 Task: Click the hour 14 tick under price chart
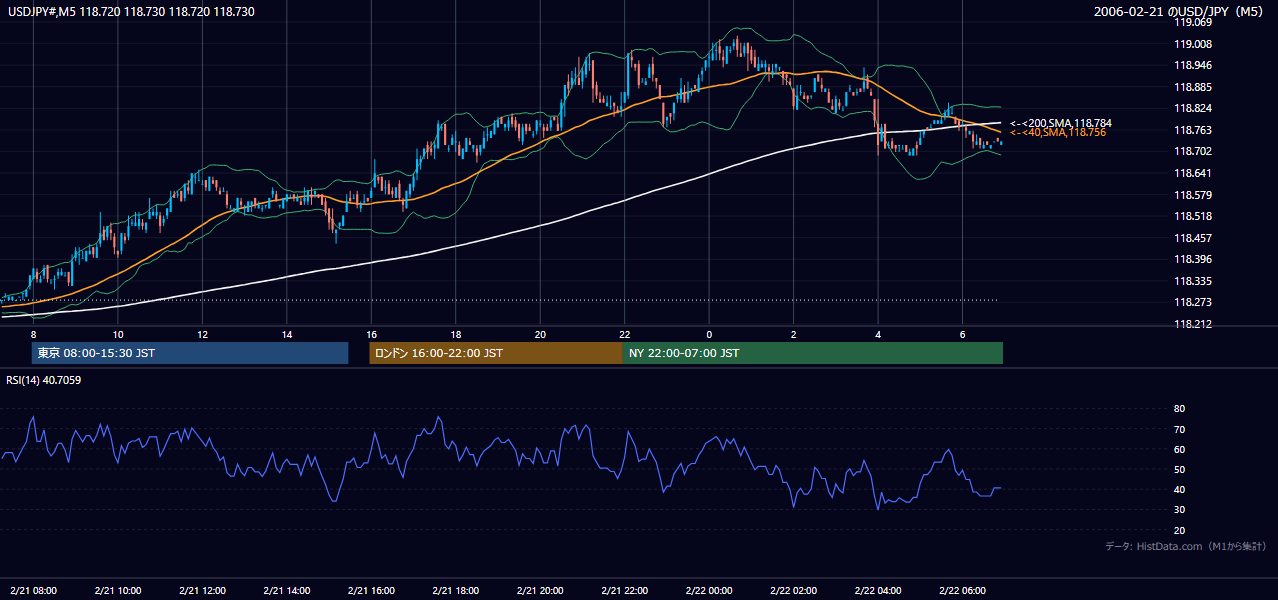pos(287,334)
